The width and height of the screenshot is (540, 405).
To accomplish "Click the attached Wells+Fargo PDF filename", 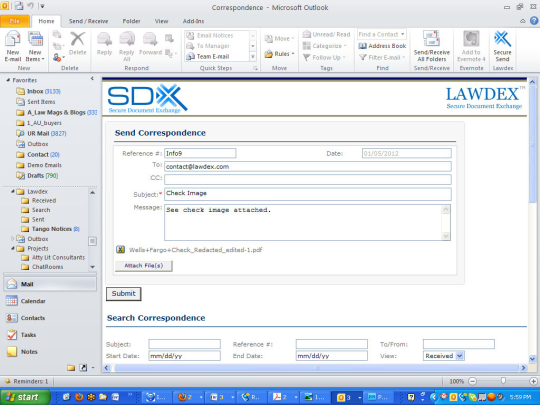I will [x=196, y=250].
